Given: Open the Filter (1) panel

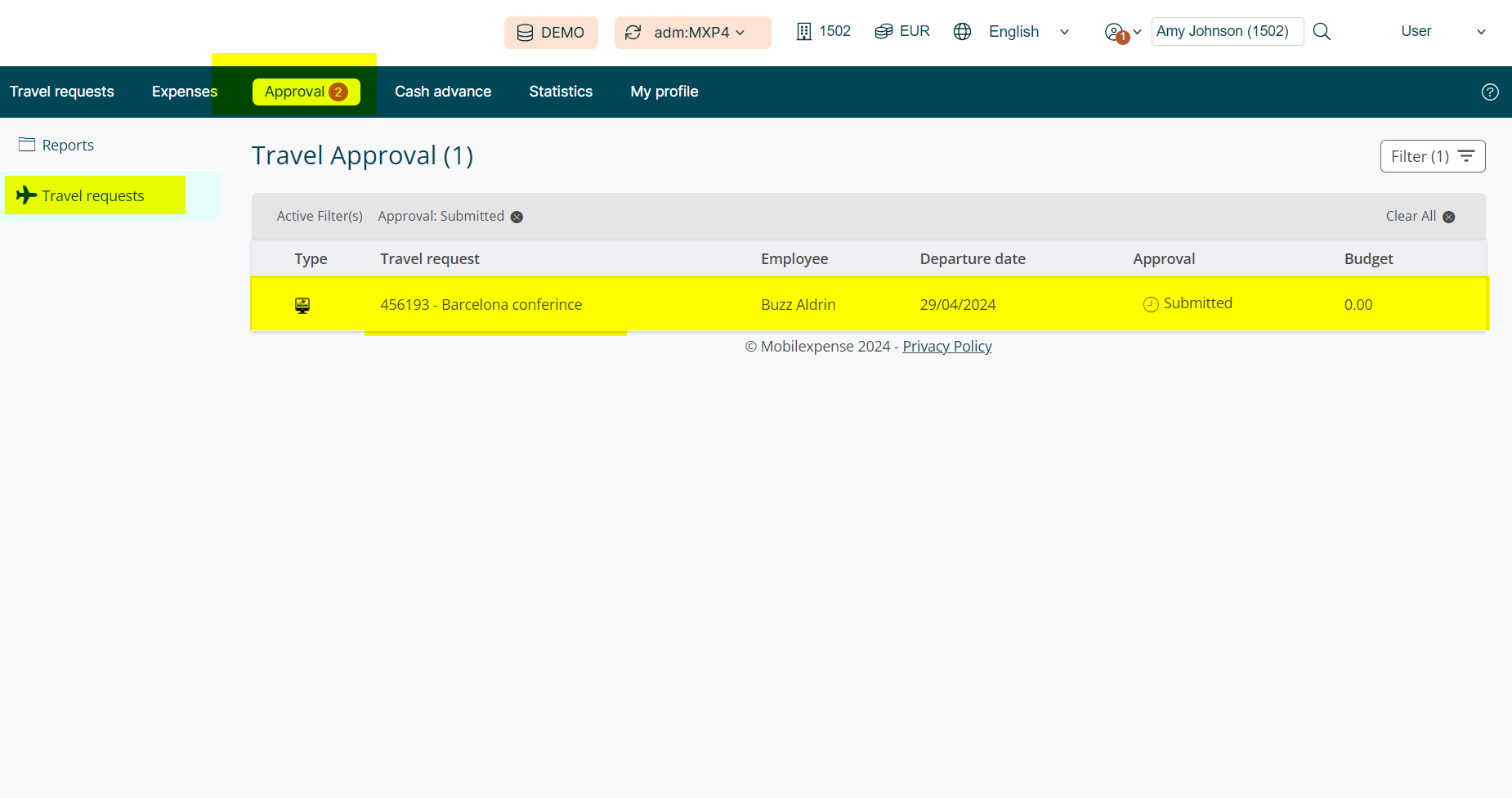Looking at the screenshot, I should (1432, 156).
